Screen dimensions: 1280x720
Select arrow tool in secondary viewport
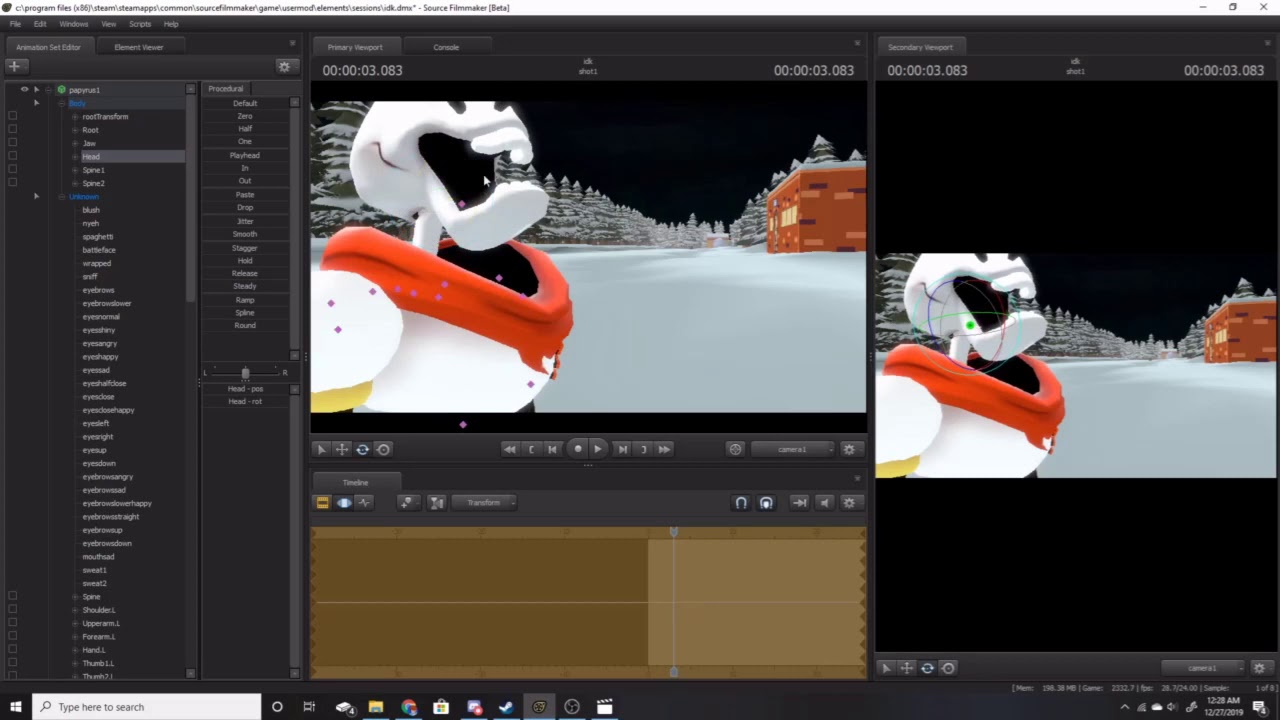[x=886, y=668]
